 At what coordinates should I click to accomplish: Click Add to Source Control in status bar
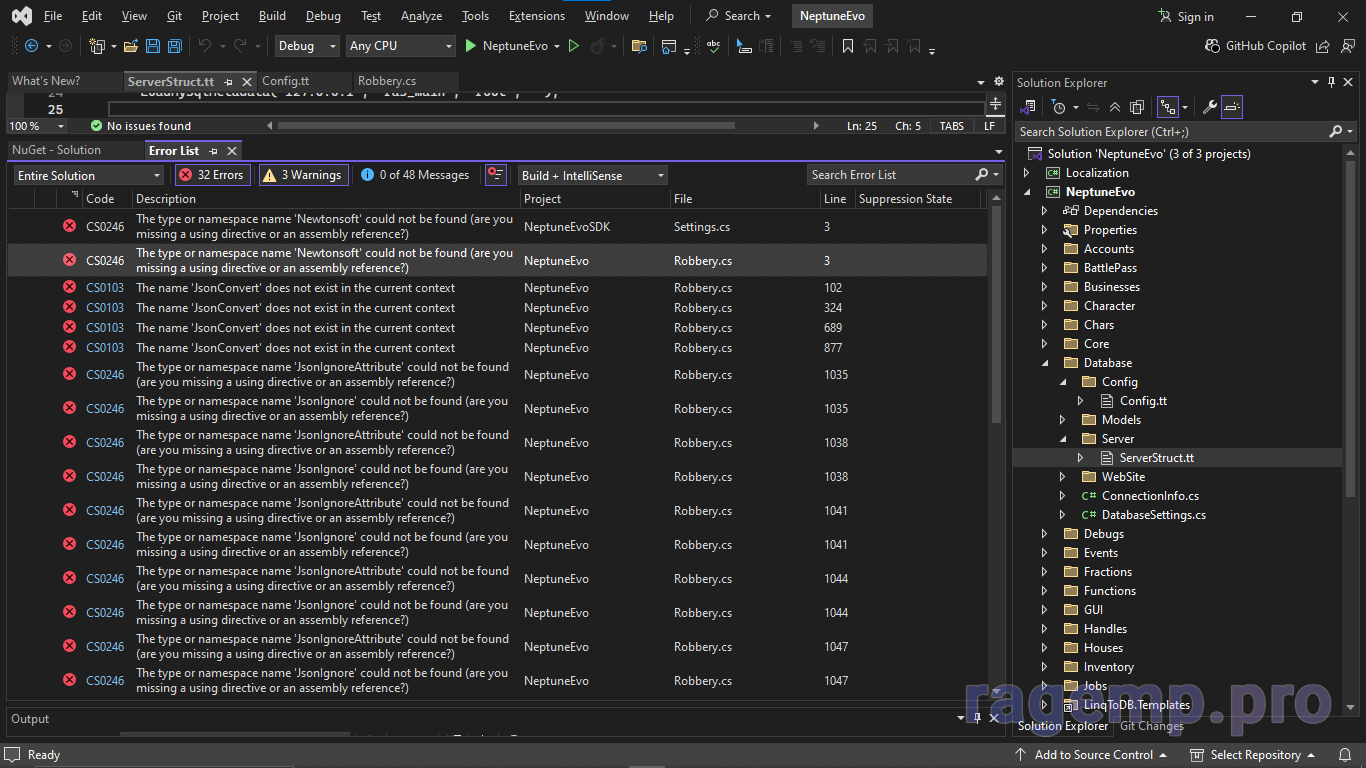click(1093, 755)
